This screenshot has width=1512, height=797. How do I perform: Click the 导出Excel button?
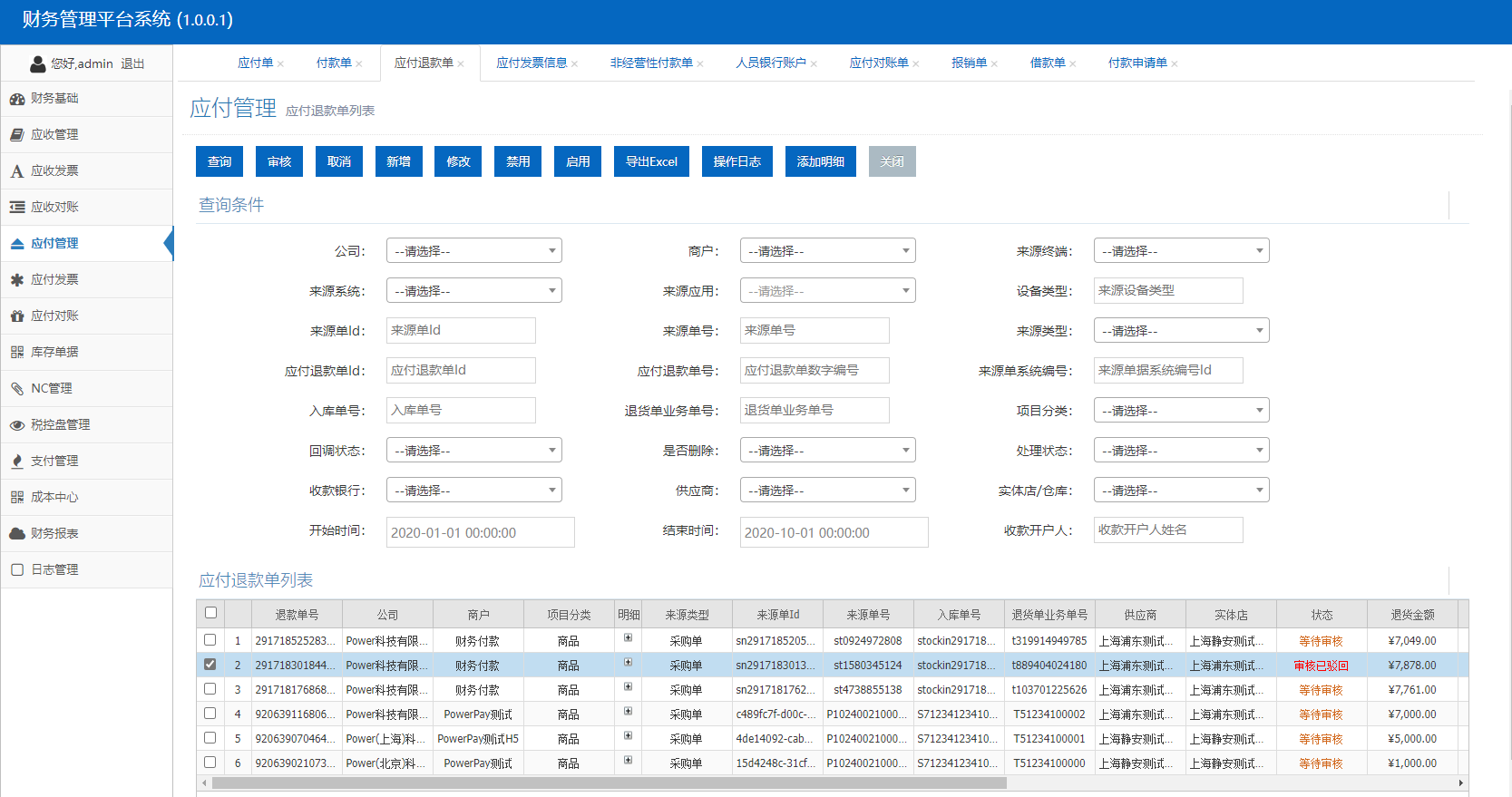(x=651, y=161)
